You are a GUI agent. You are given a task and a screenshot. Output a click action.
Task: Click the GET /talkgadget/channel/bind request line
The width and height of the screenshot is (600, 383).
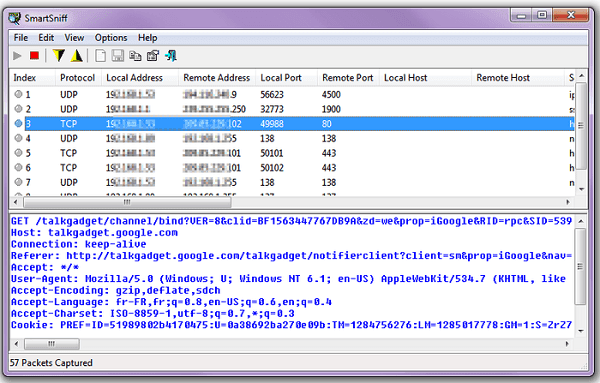(291, 221)
